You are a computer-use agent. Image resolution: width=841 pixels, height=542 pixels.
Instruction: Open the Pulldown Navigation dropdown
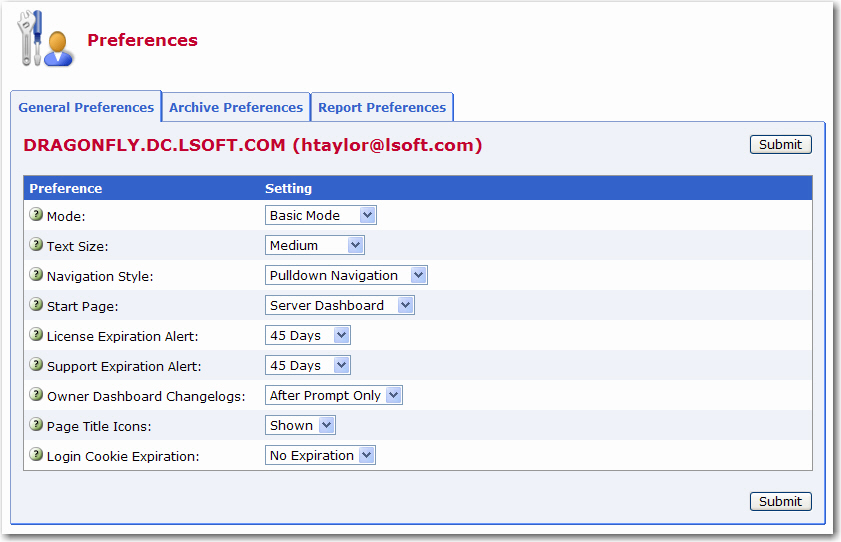pos(346,275)
